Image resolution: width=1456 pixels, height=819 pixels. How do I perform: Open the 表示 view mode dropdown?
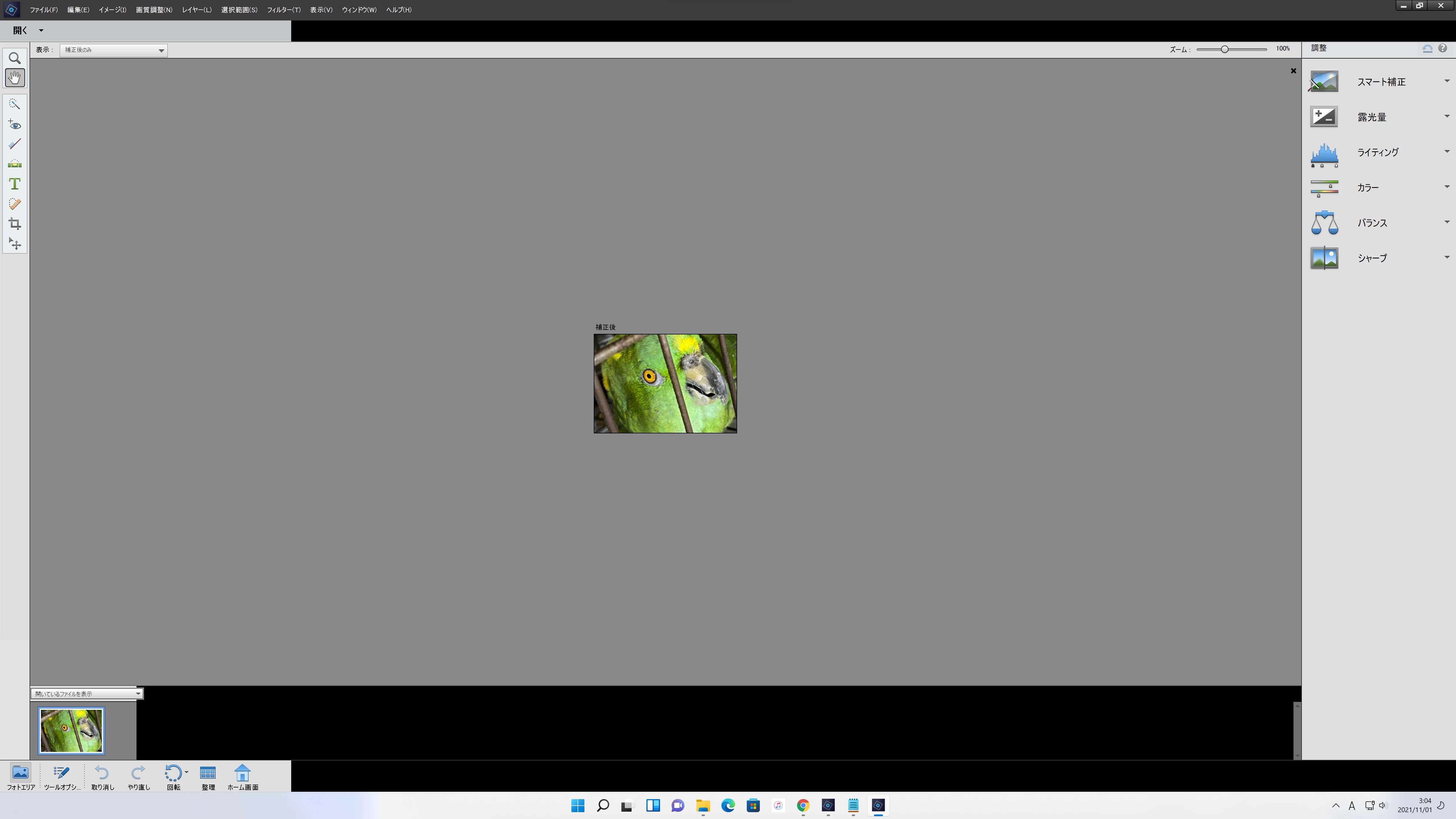(114, 50)
